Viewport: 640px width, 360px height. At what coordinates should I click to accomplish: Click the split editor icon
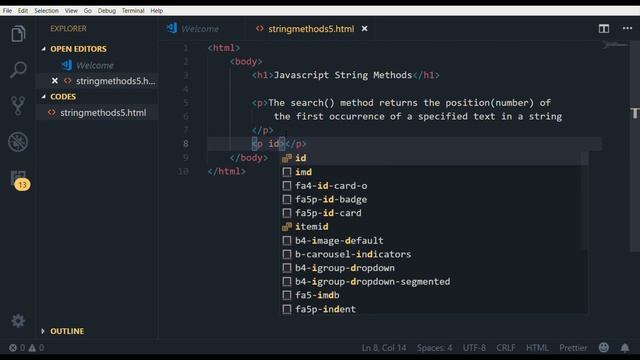click(604, 29)
